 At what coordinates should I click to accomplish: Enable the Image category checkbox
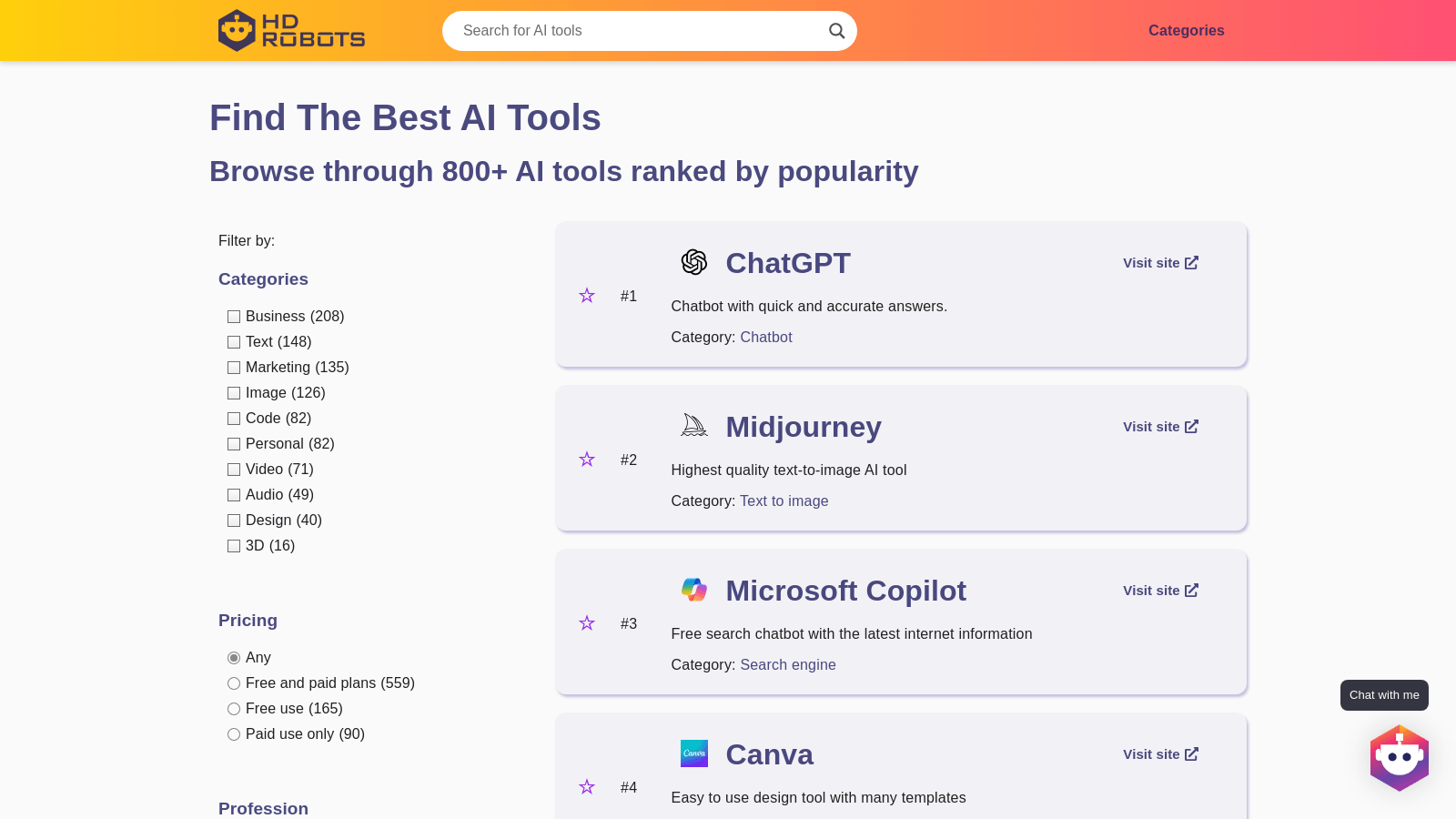coord(234,393)
